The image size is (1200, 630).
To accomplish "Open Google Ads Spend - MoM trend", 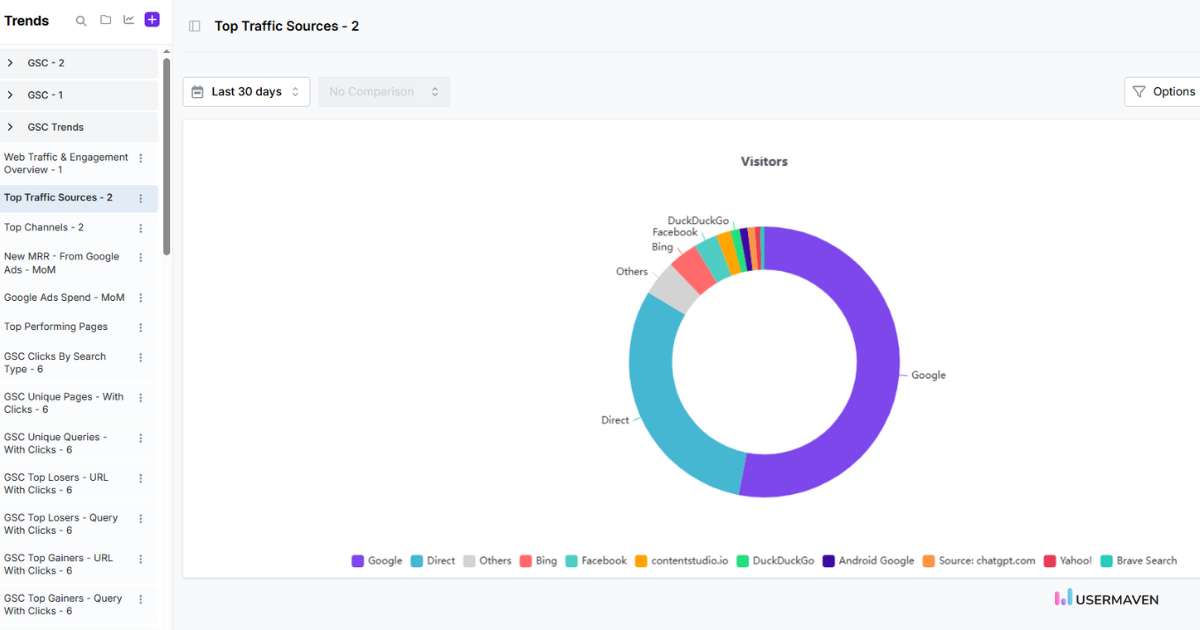I will pos(64,298).
